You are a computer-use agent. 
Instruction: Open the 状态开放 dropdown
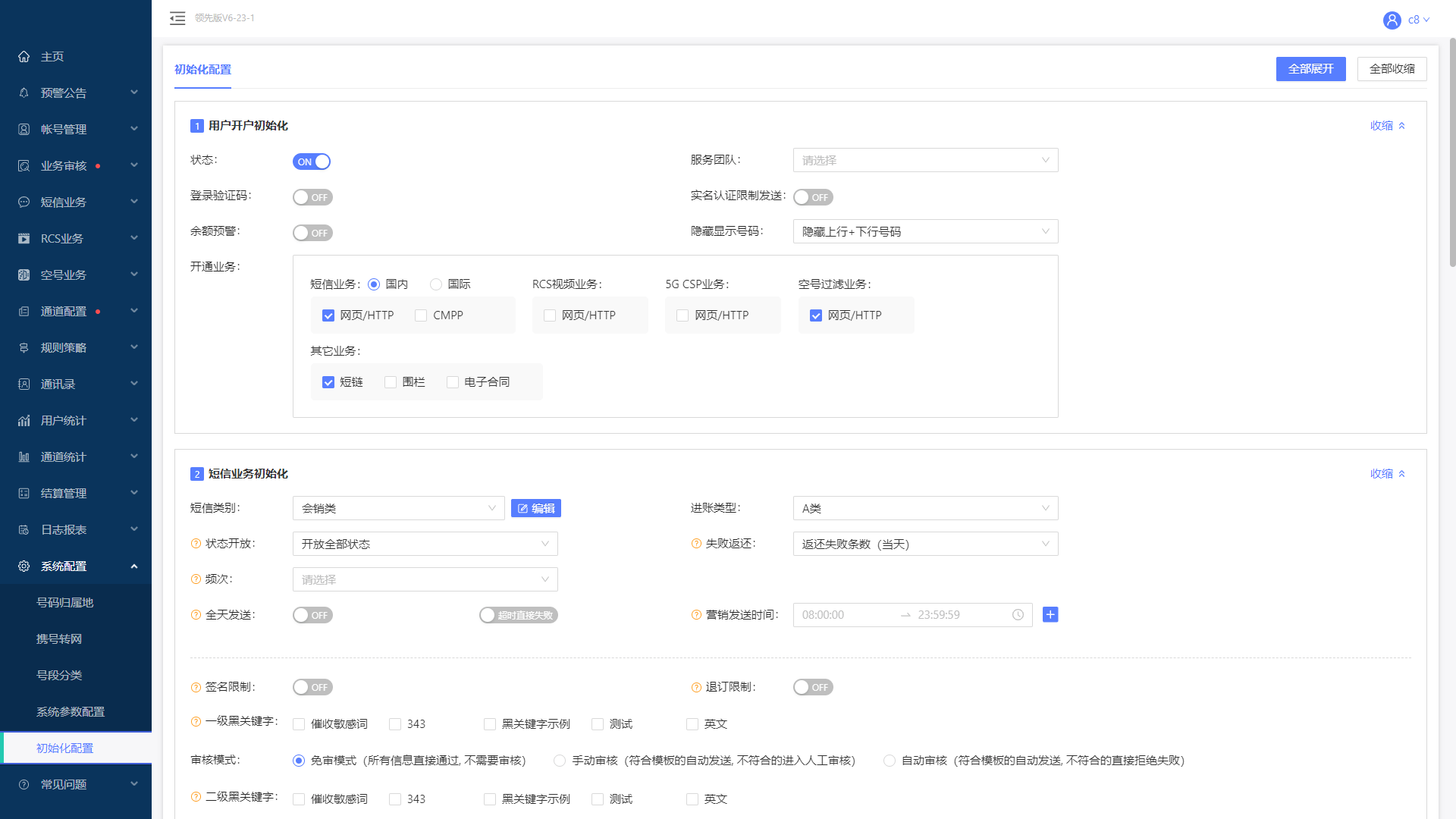(425, 544)
